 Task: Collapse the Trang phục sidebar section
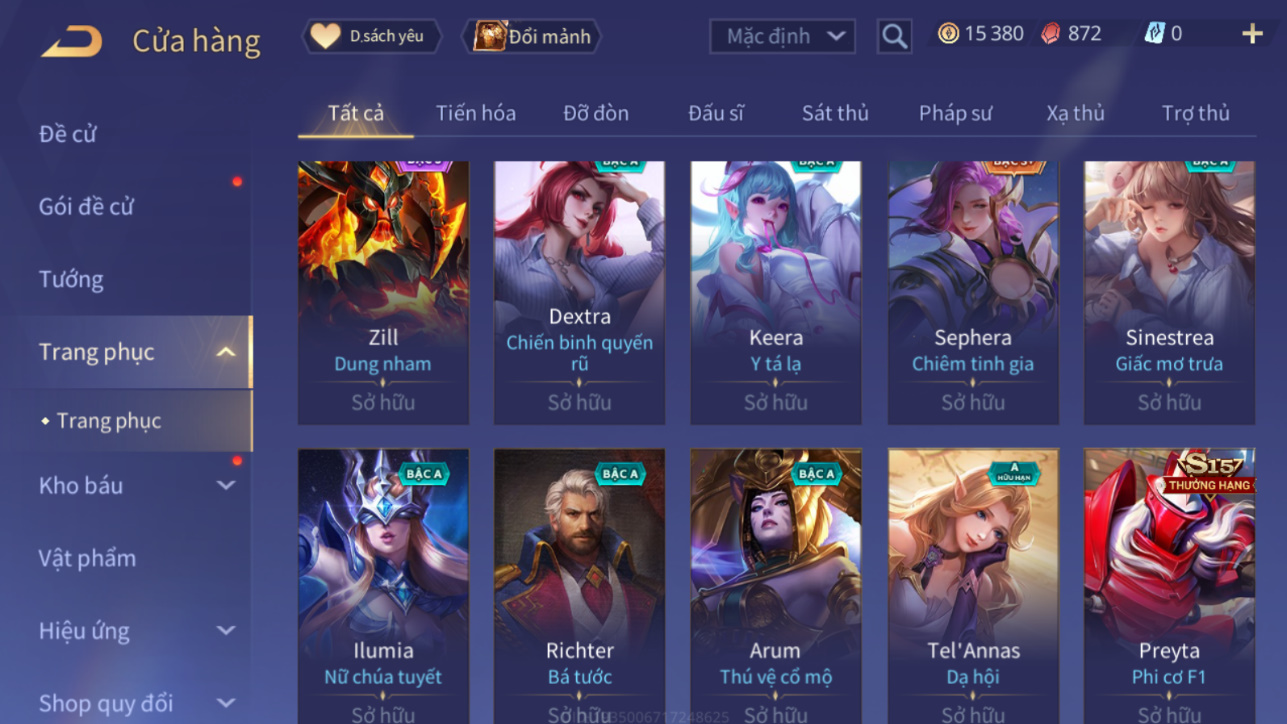point(226,352)
